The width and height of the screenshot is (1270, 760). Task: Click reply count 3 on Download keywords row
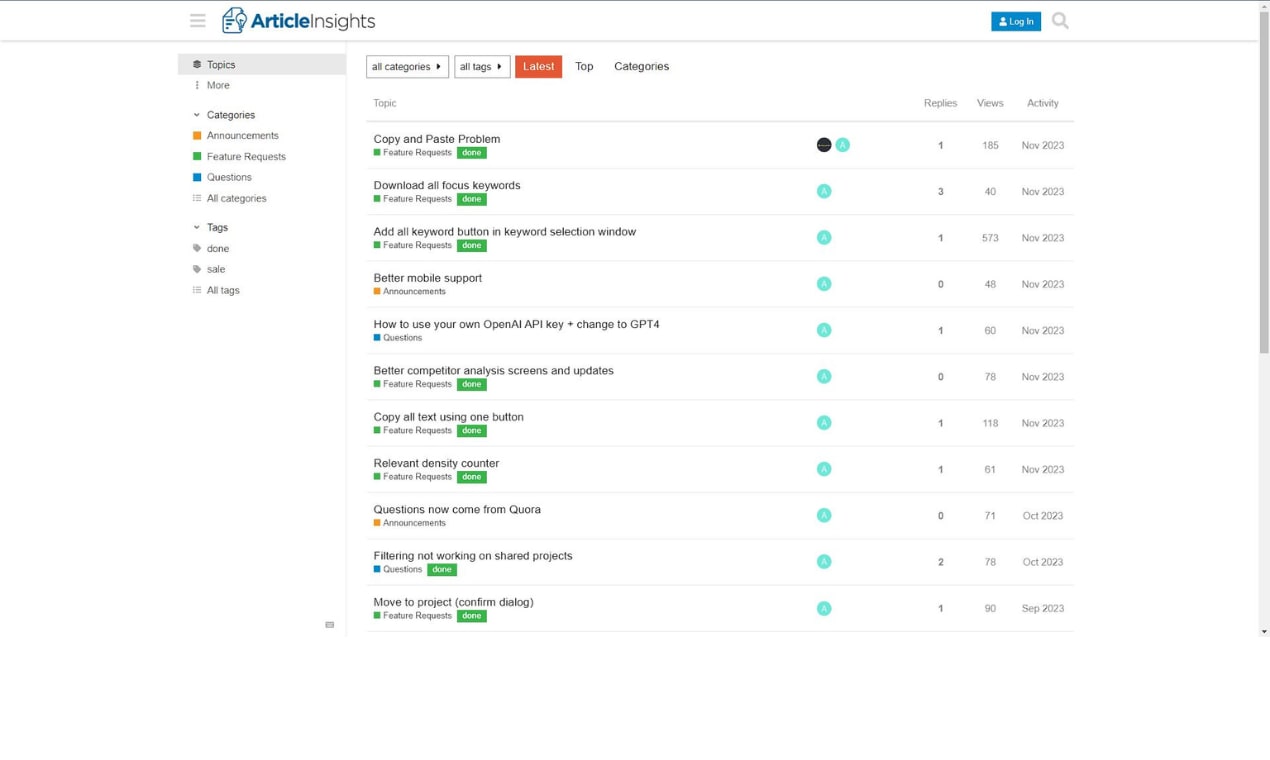[x=940, y=191]
